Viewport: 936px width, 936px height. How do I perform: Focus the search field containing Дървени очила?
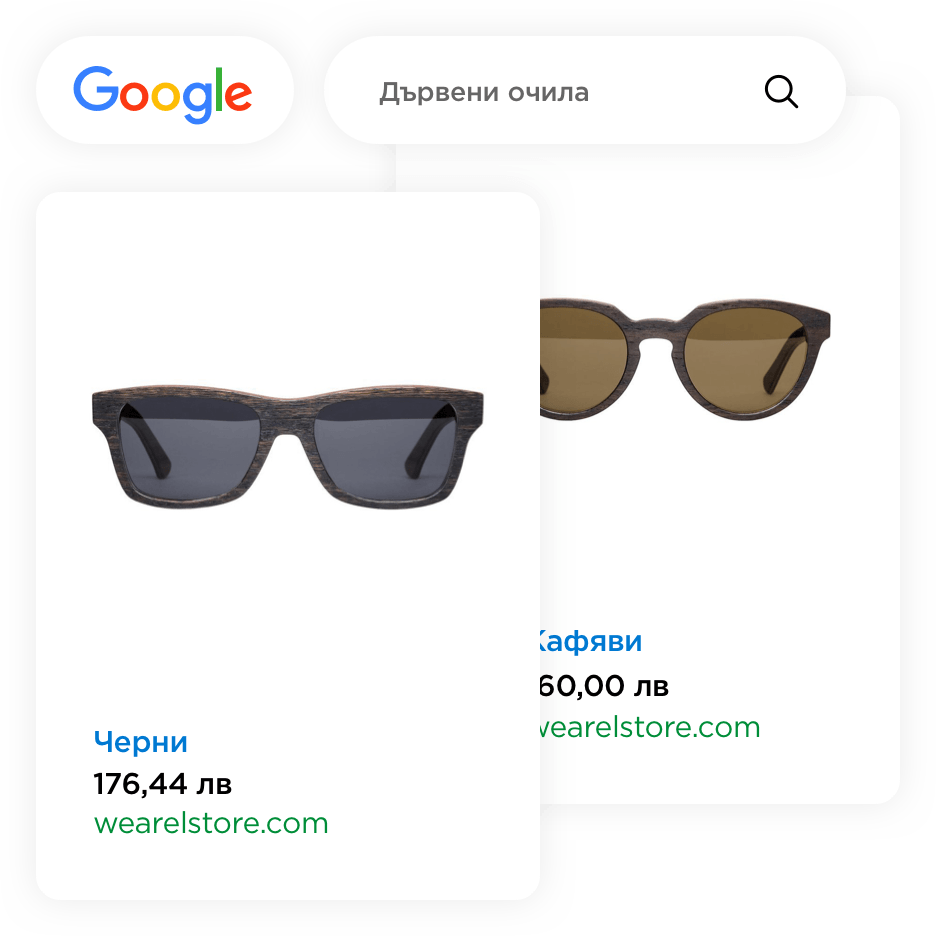pyautogui.click(x=584, y=90)
